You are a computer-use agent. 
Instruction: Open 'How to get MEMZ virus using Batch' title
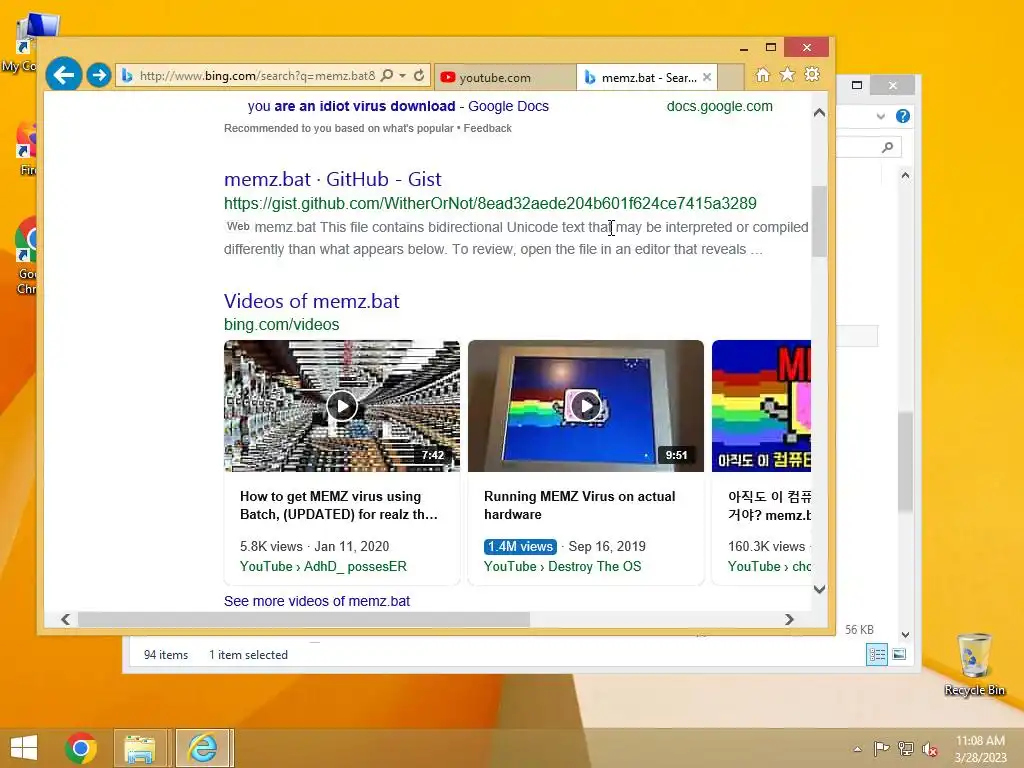coord(339,505)
